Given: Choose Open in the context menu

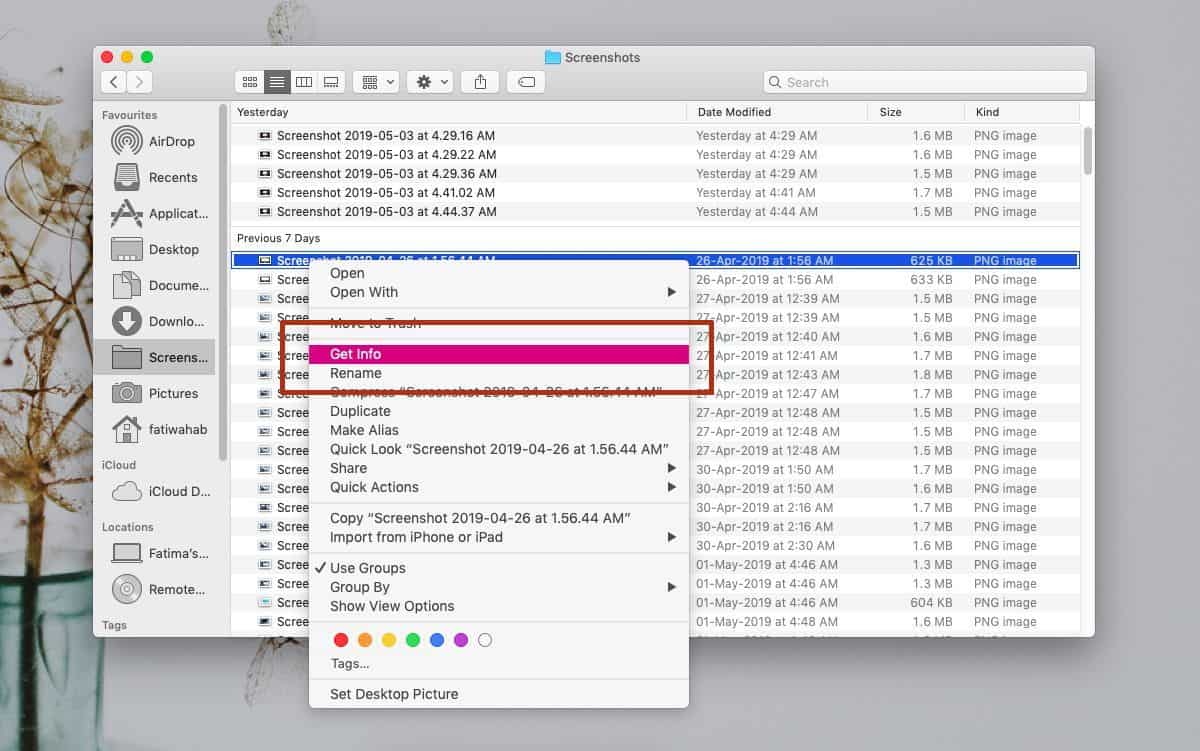Looking at the screenshot, I should (499, 273).
